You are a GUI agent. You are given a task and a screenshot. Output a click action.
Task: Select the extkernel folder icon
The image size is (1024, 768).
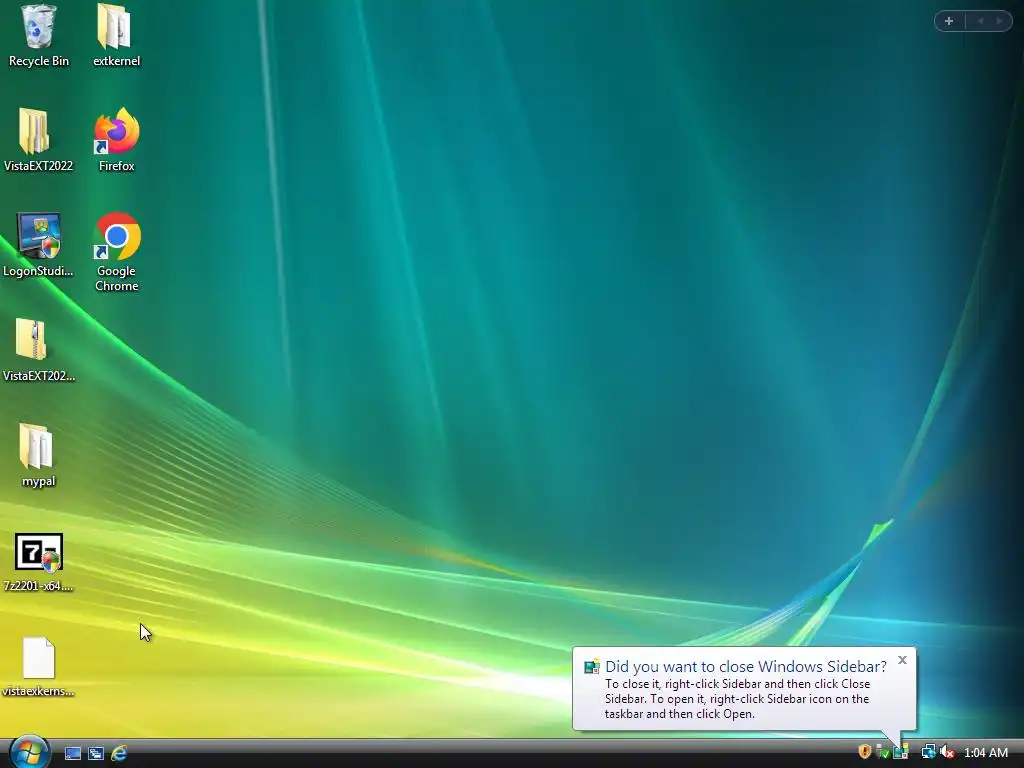tap(115, 27)
